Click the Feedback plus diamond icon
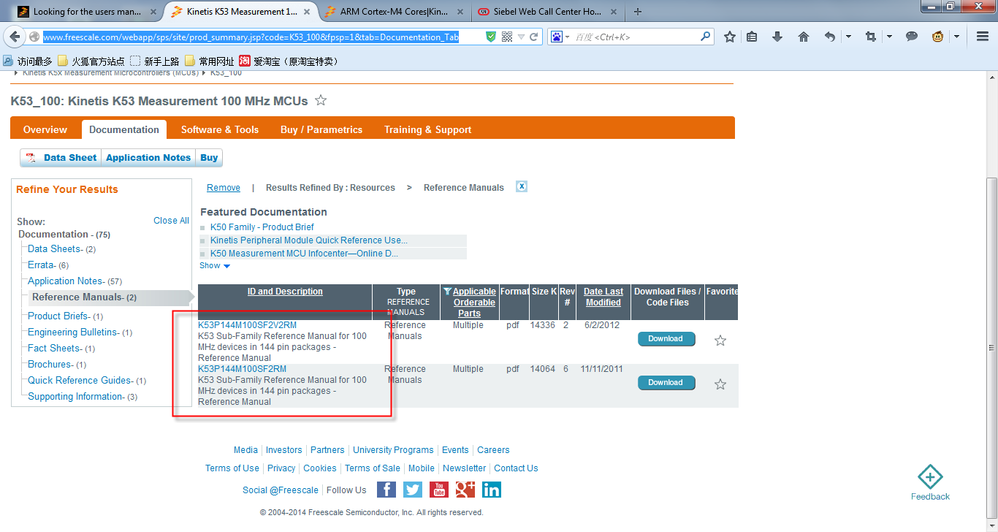This screenshot has height=532, width=998. (930, 477)
